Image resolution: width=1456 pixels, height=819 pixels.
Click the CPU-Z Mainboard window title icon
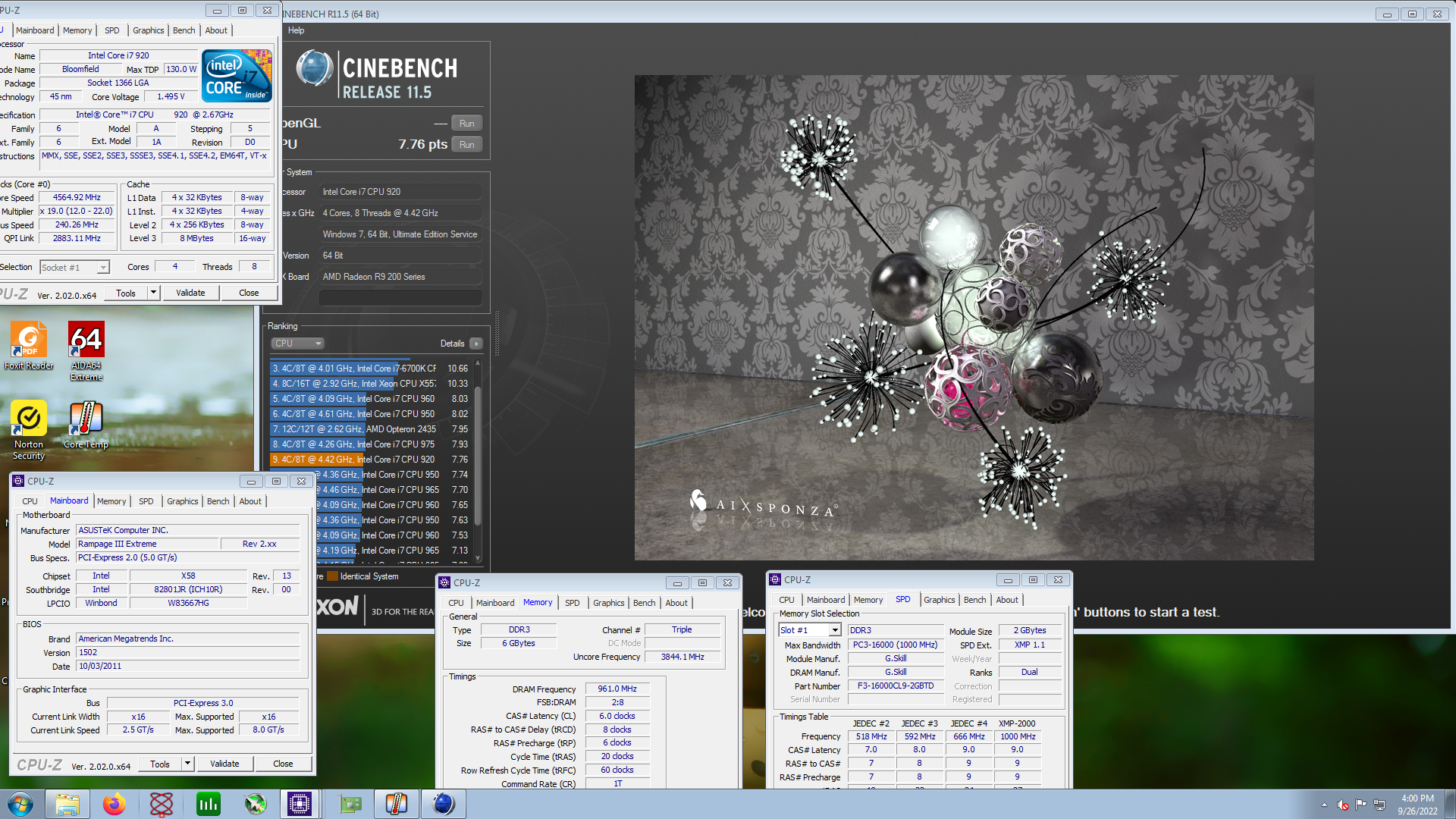[x=18, y=481]
